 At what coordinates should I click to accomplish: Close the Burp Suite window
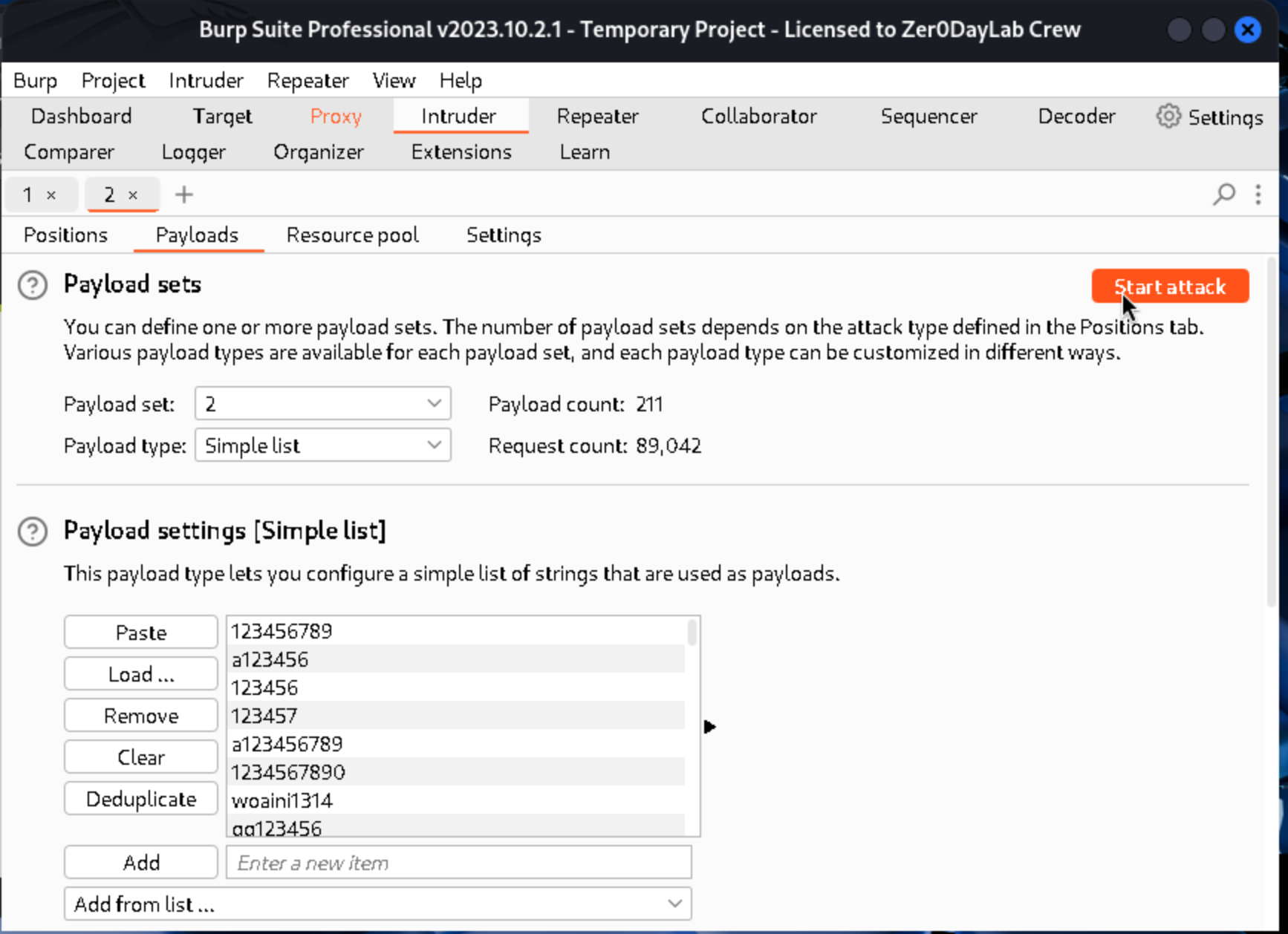1248,30
